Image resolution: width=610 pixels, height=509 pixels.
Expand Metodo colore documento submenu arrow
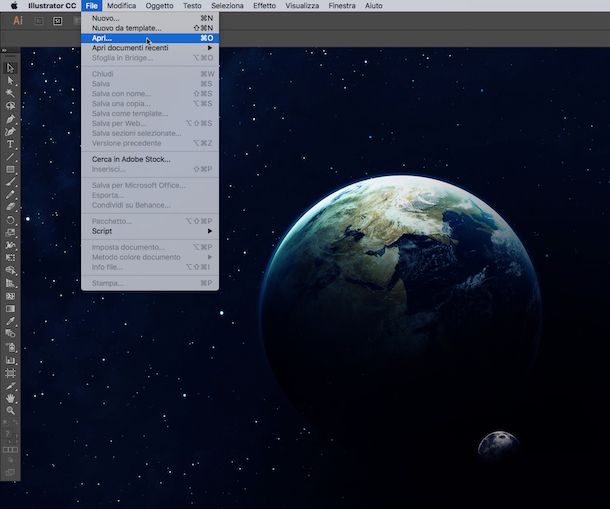click(x=210, y=257)
